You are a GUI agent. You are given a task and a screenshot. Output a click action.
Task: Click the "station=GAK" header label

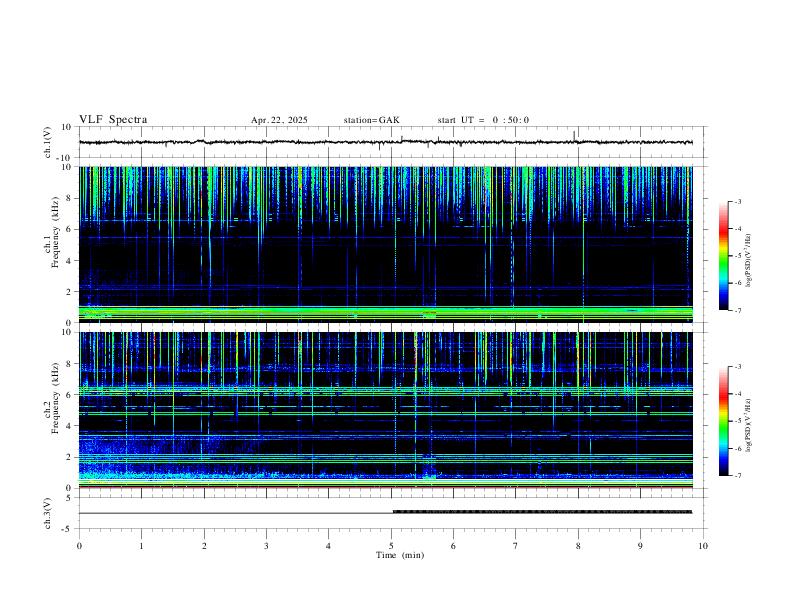tap(371, 120)
